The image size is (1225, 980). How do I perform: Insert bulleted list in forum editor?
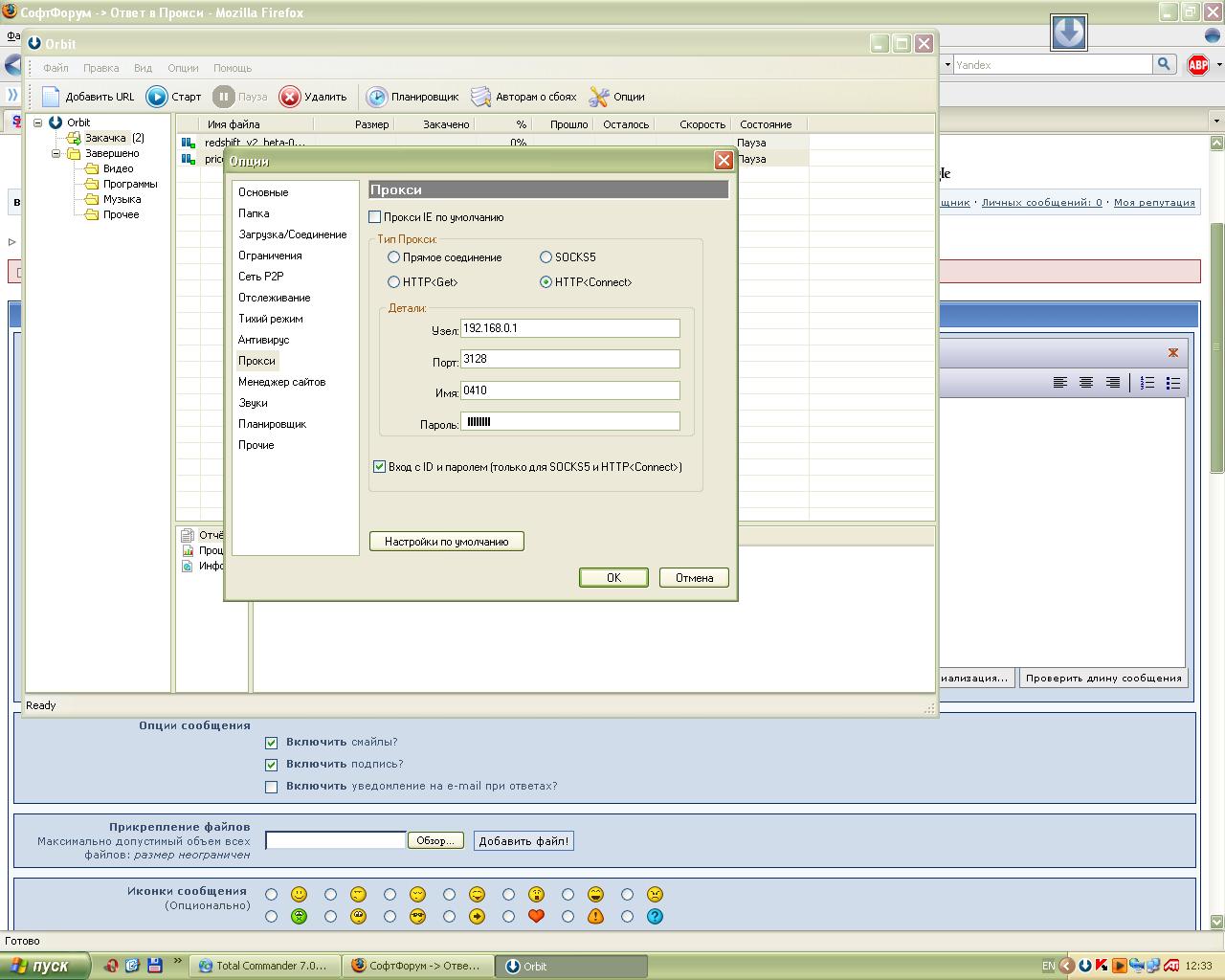(1173, 383)
